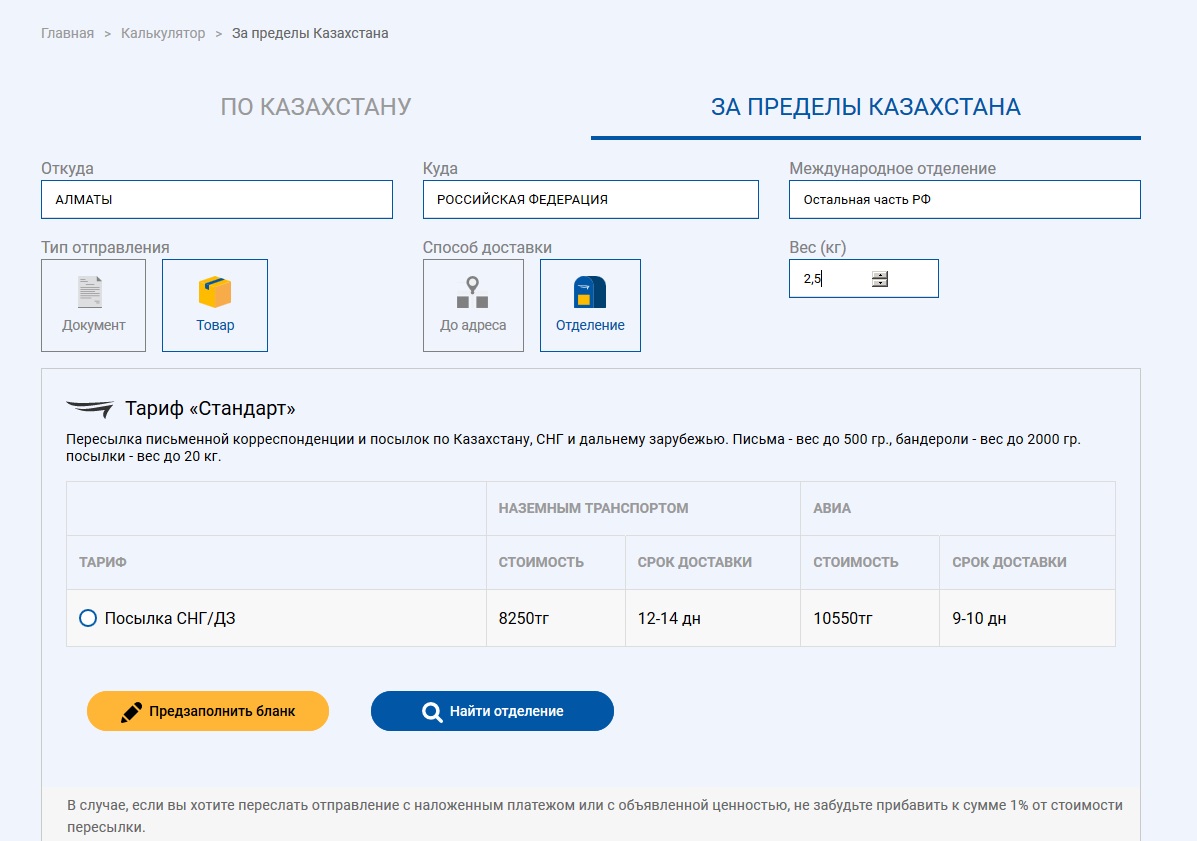This screenshot has width=1197, height=841.
Task: Switch to the По Казахстану tab
Action: point(316,107)
